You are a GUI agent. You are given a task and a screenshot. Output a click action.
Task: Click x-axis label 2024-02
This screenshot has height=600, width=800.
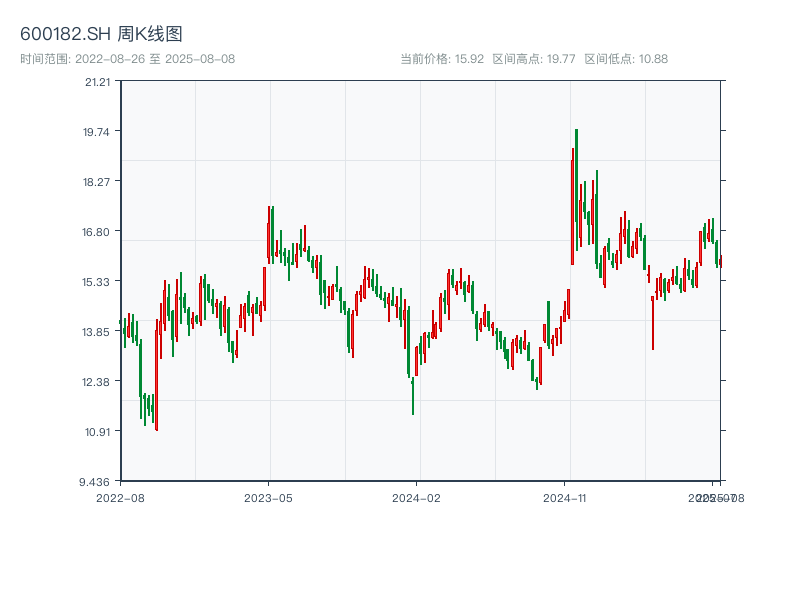click(x=416, y=498)
